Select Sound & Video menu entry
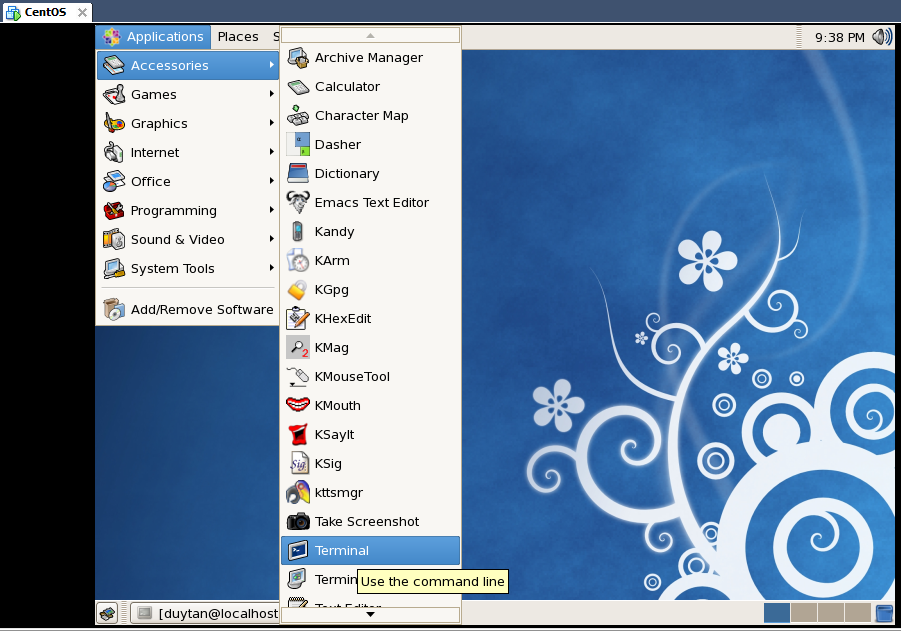 [187, 240]
